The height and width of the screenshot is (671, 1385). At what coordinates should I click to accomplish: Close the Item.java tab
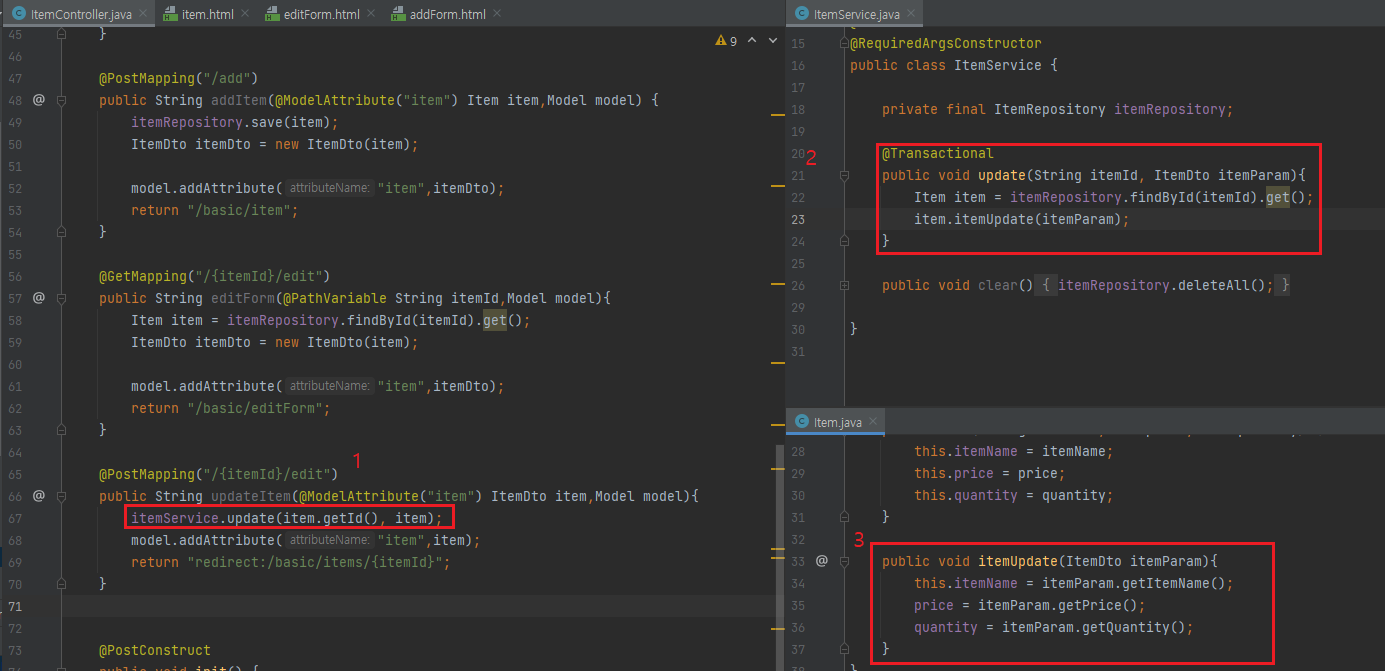tap(873, 422)
